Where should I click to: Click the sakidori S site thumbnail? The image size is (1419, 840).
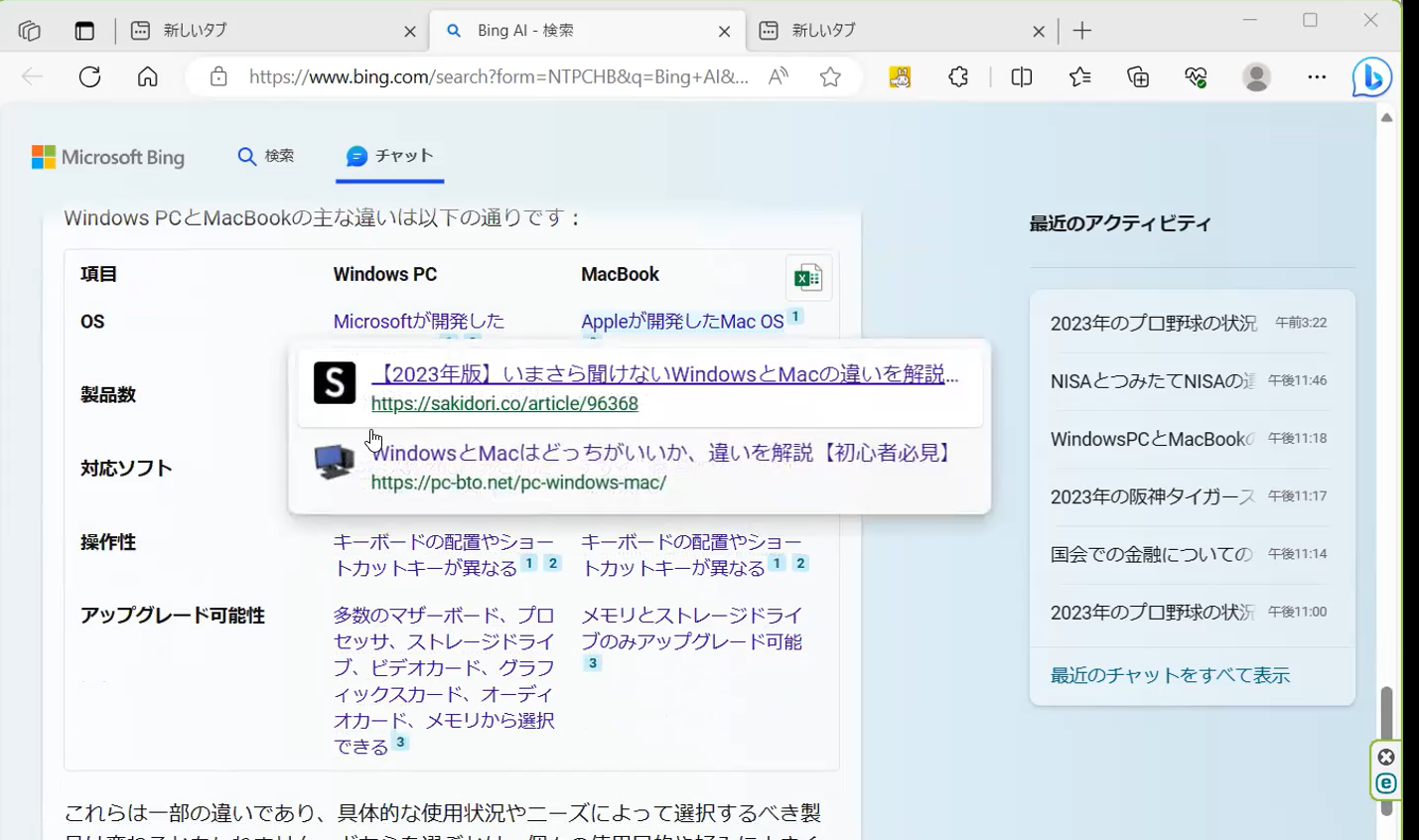335,382
